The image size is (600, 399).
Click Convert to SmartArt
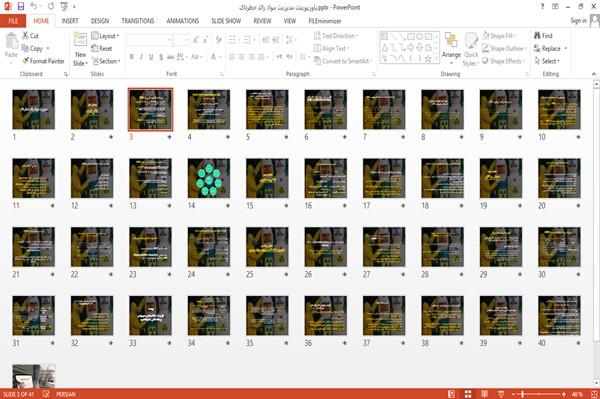343,61
